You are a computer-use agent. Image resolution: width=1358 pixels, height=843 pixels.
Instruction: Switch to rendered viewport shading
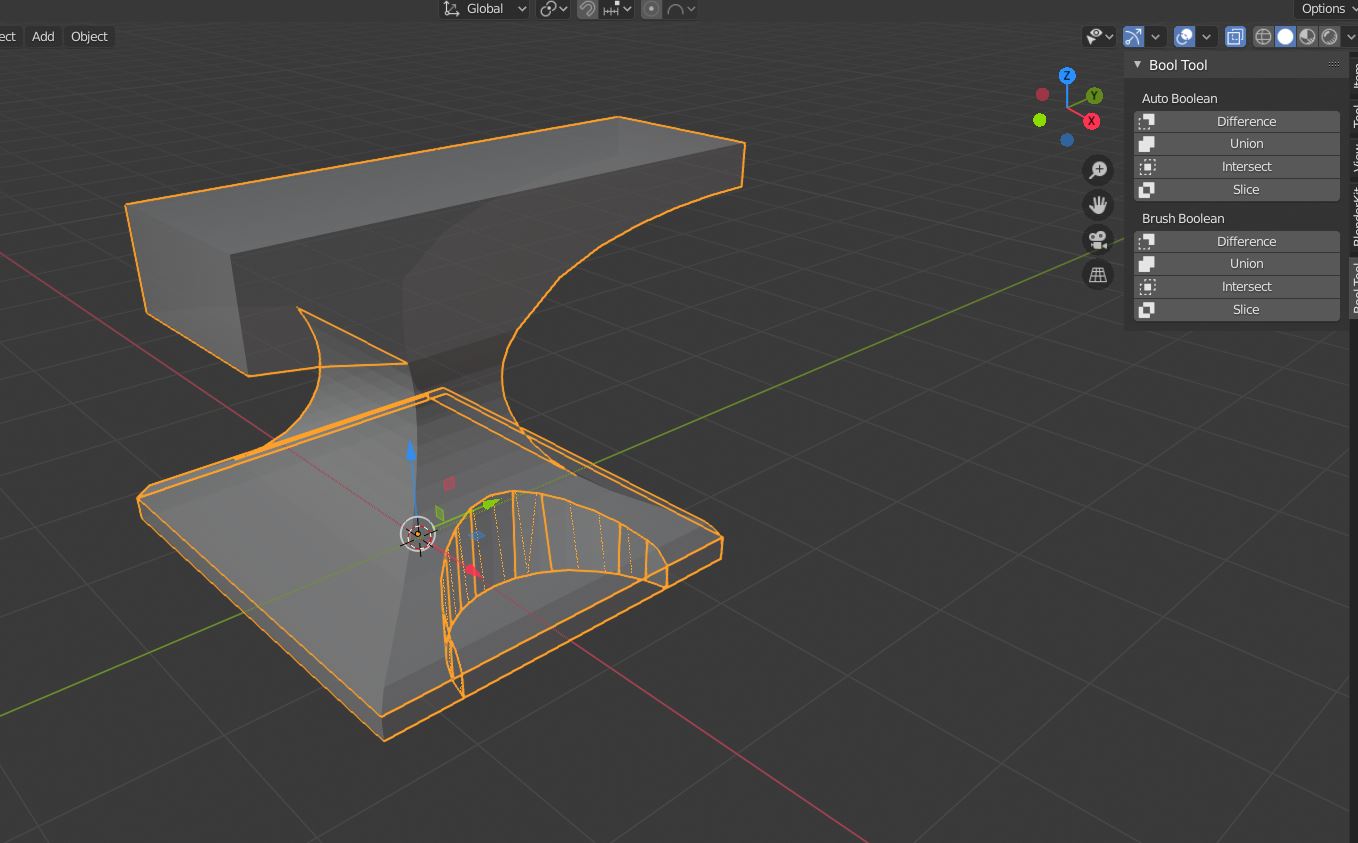click(1329, 37)
